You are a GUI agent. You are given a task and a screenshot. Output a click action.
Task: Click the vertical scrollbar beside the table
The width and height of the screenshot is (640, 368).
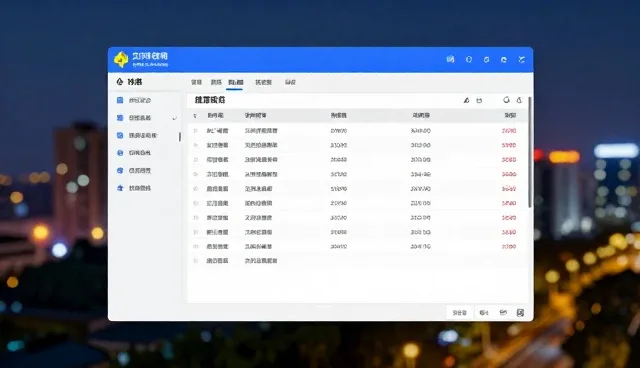(530, 152)
